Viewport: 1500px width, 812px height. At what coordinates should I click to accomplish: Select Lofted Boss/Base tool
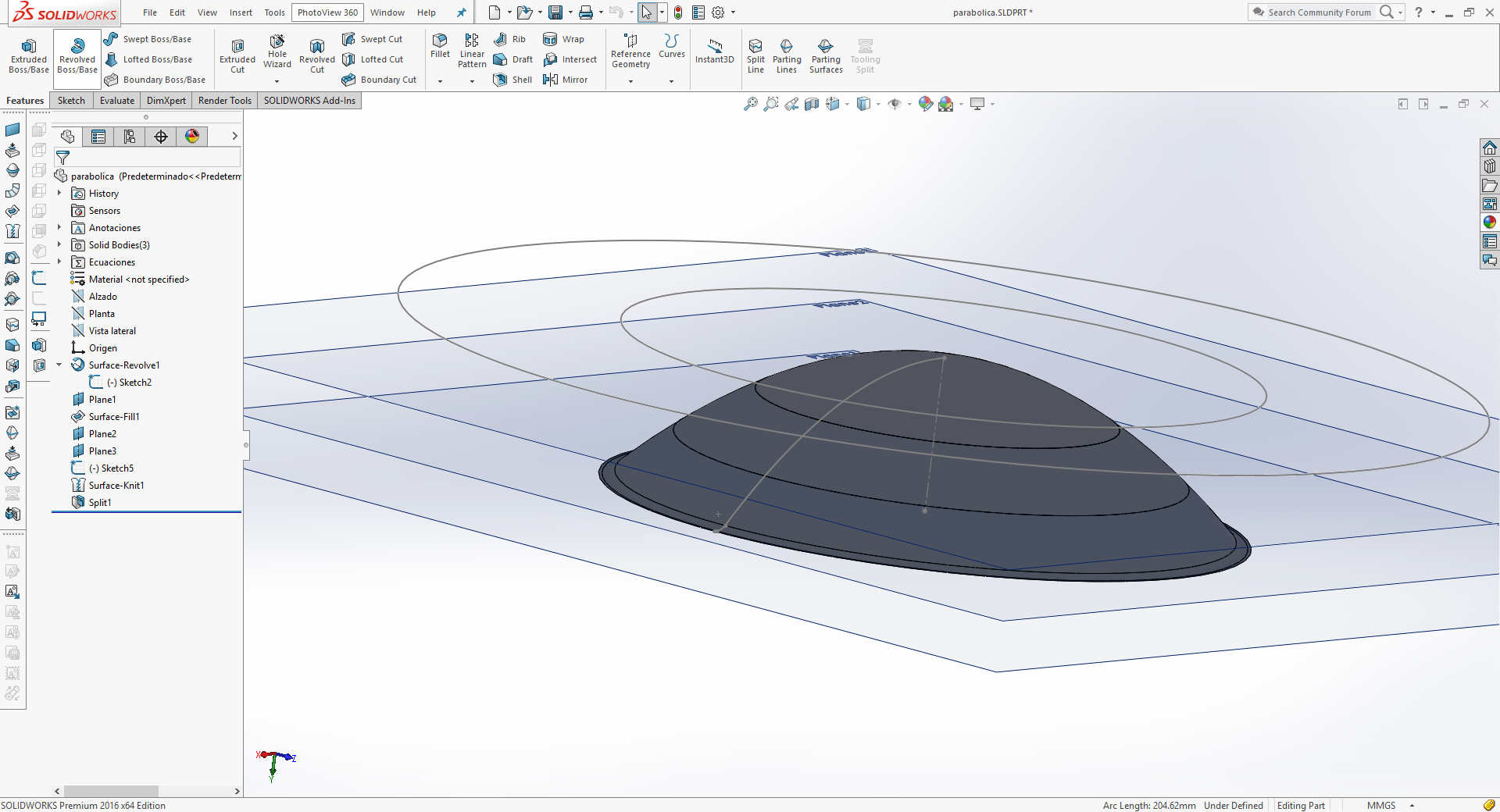click(148, 59)
